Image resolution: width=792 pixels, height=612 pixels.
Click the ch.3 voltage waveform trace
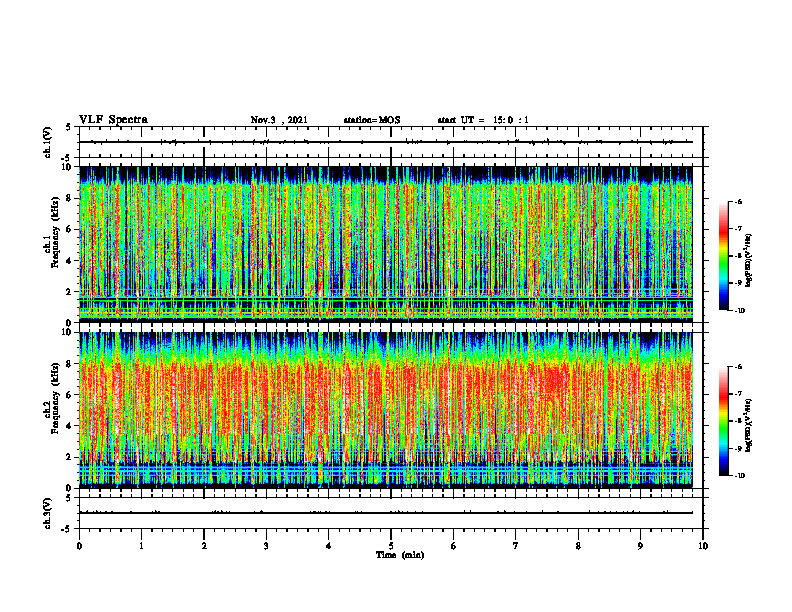tap(386, 513)
